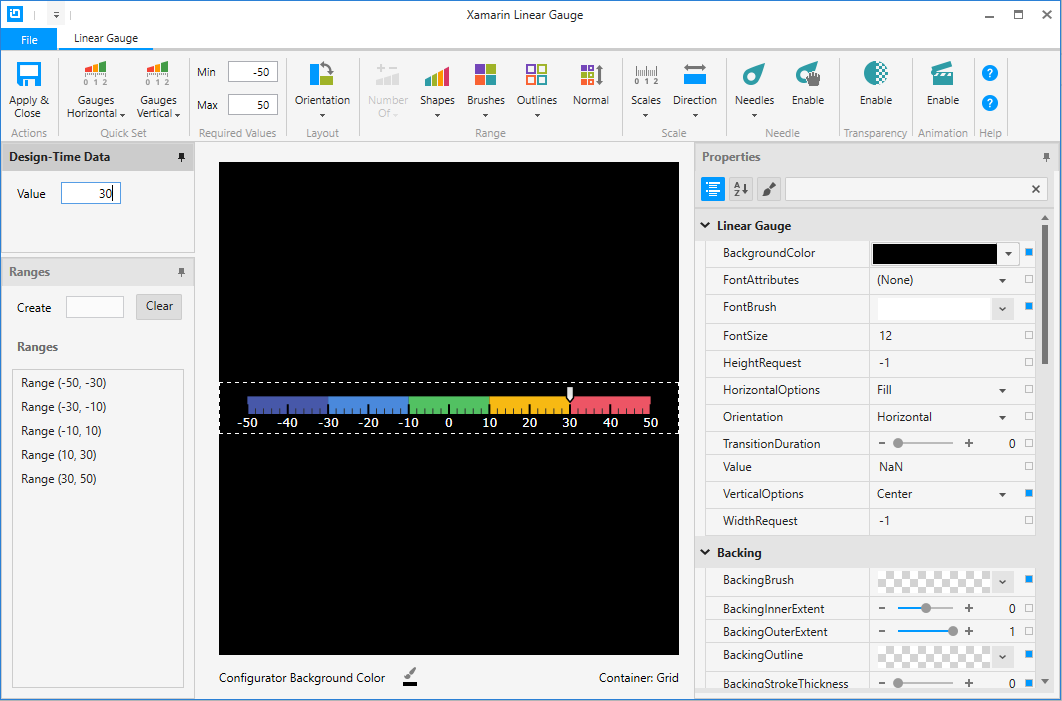Sort properties alphabetically
The image size is (1062, 701).
[x=740, y=190]
